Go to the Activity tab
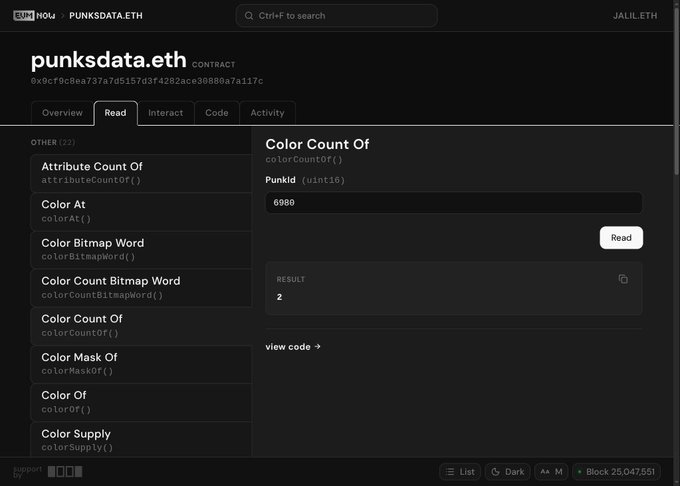 (267, 113)
